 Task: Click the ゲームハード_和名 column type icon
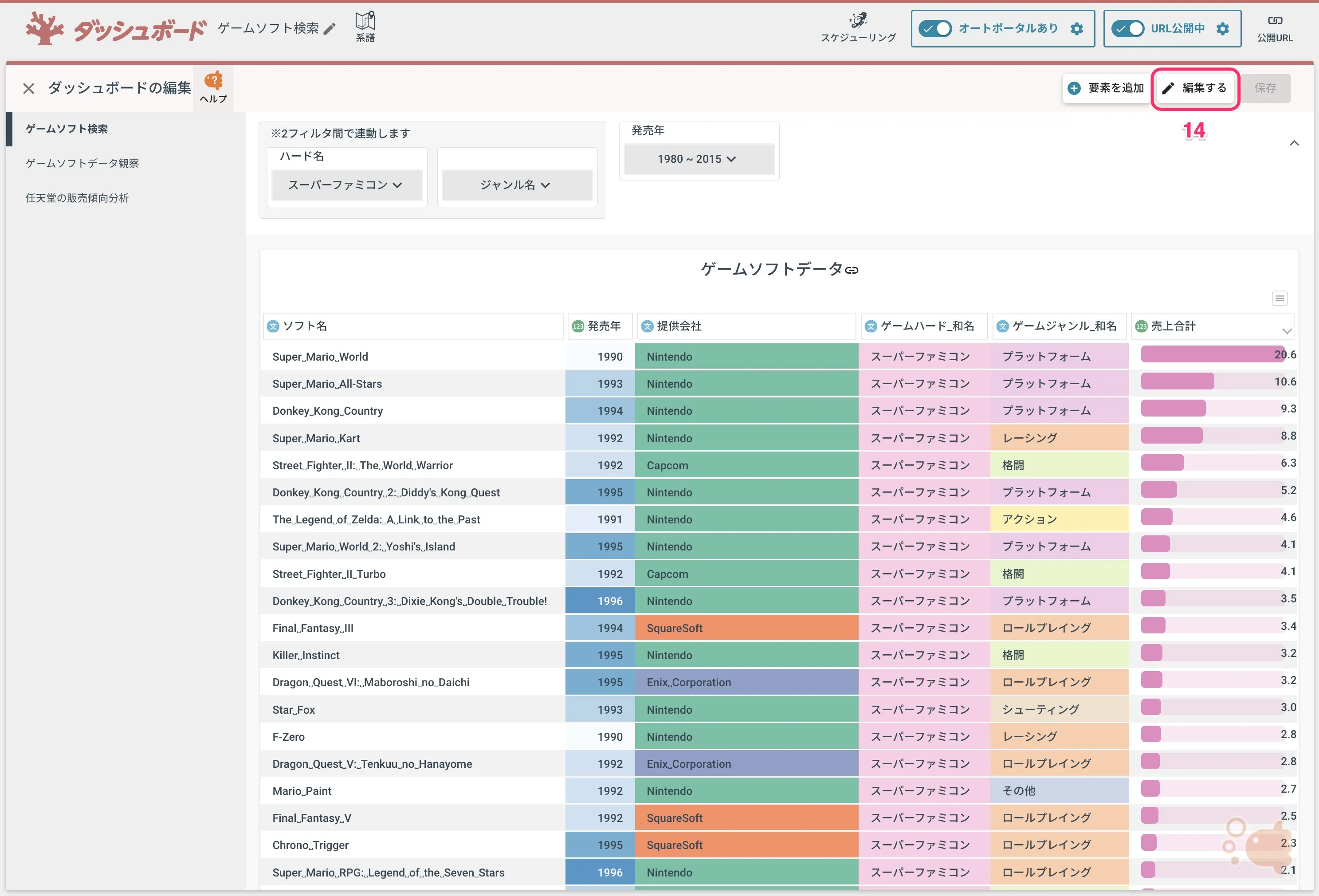coord(871,326)
